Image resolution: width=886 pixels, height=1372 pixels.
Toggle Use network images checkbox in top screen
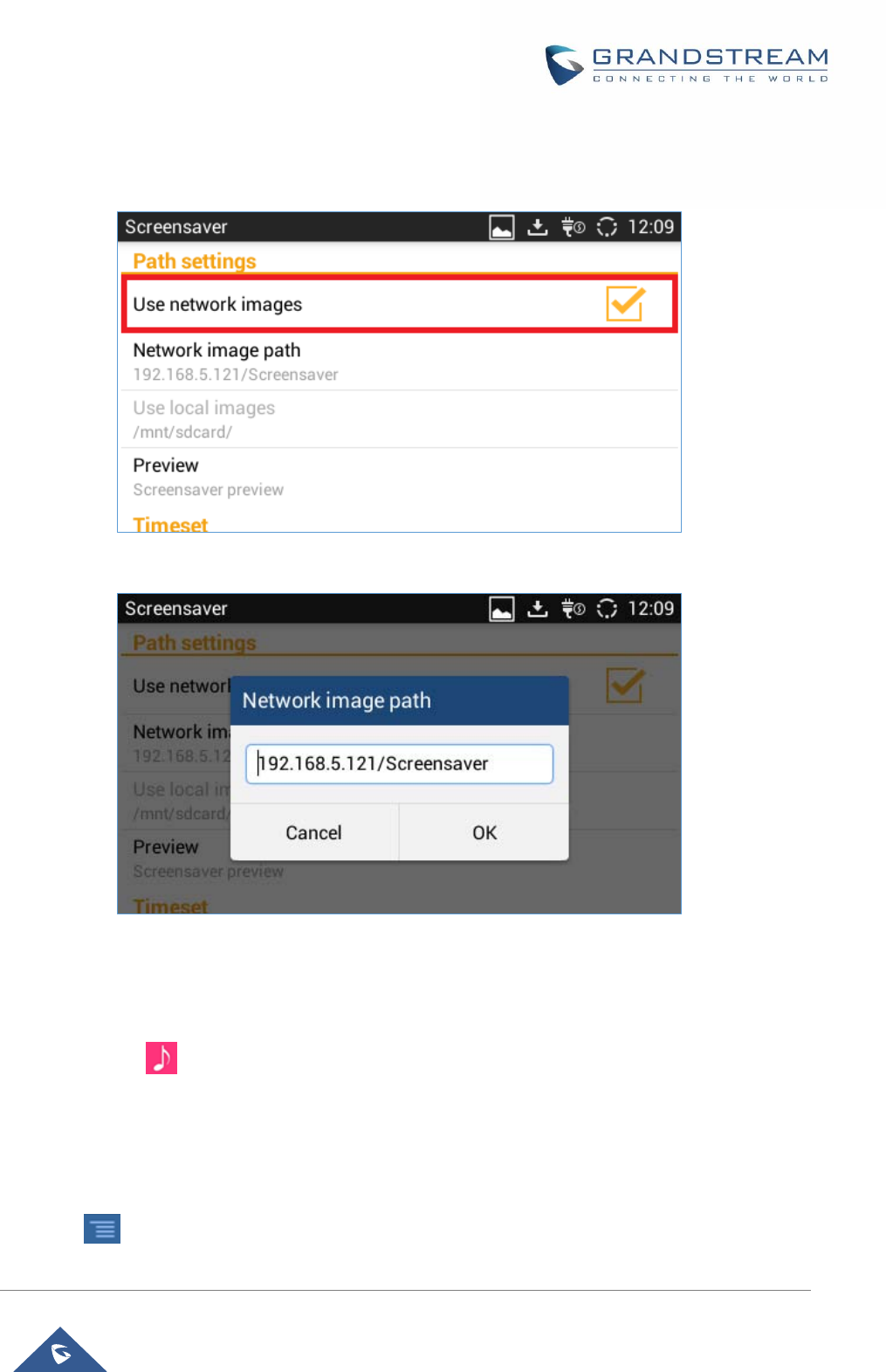(x=625, y=304)
